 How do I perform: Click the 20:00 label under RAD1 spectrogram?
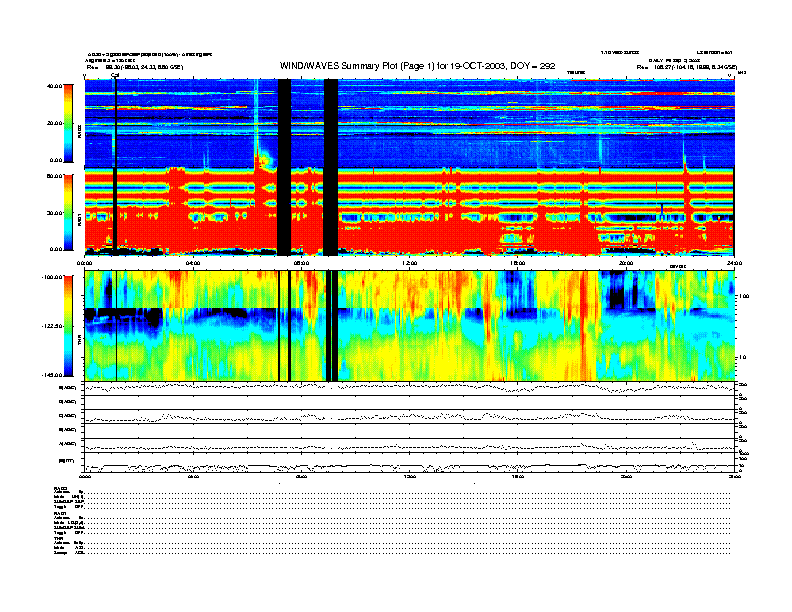pyautogui.click(x=626, y=263)
